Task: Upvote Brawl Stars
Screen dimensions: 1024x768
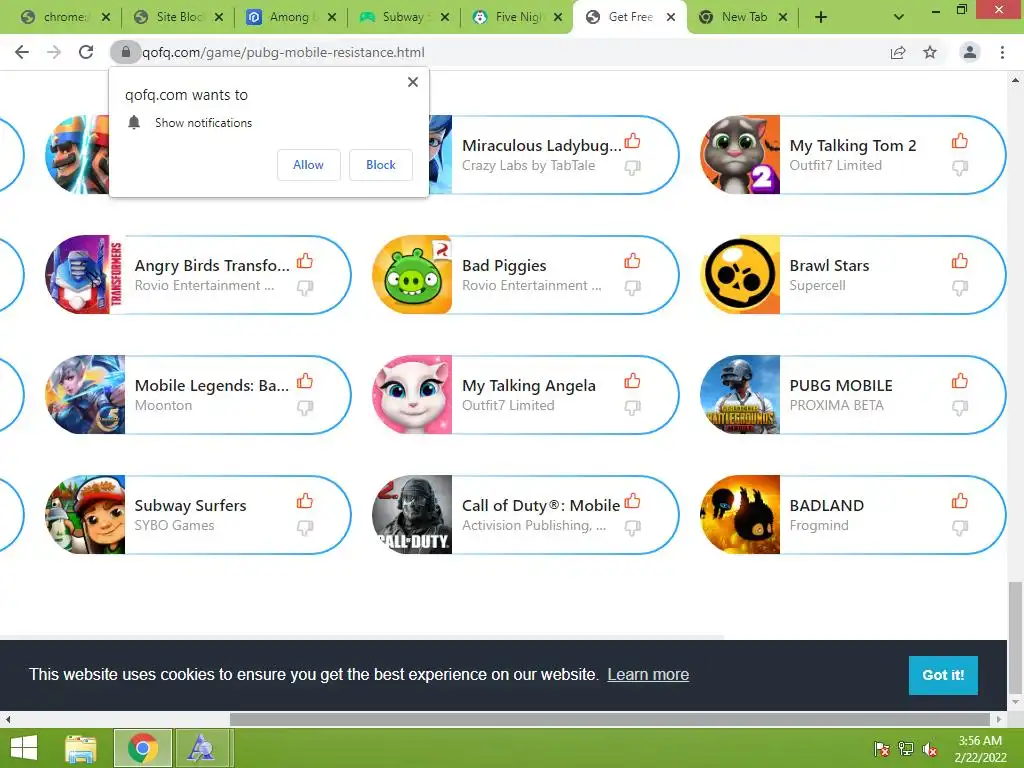Action: 959,261
